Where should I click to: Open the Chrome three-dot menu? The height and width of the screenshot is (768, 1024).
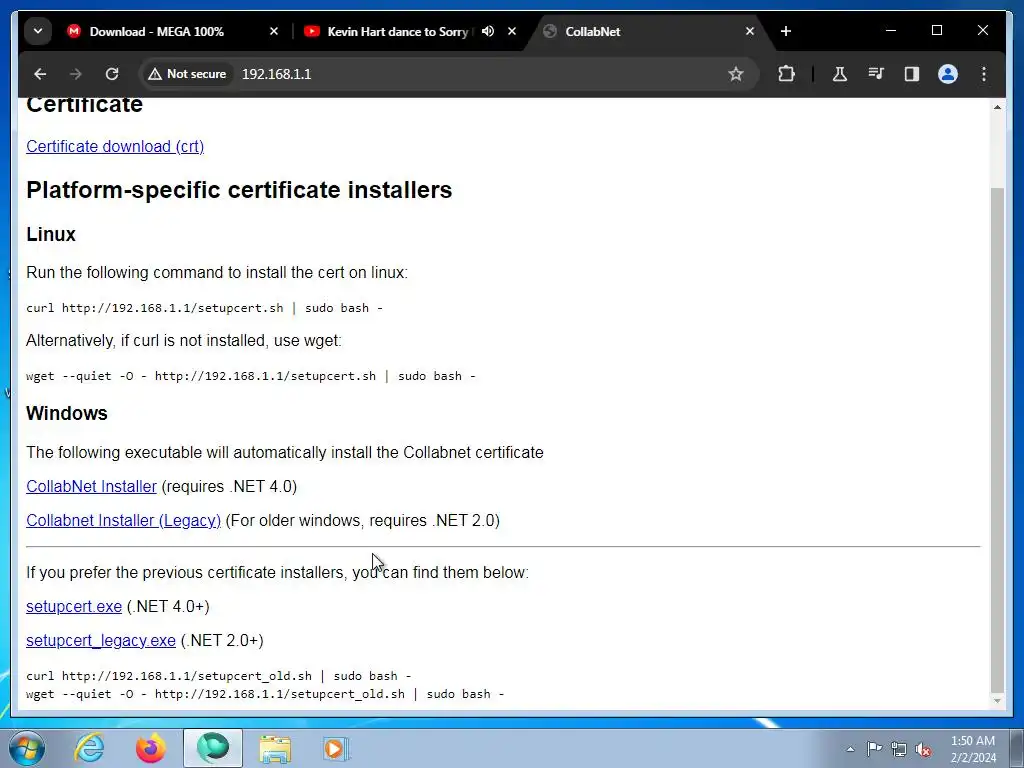coord(984,74)
